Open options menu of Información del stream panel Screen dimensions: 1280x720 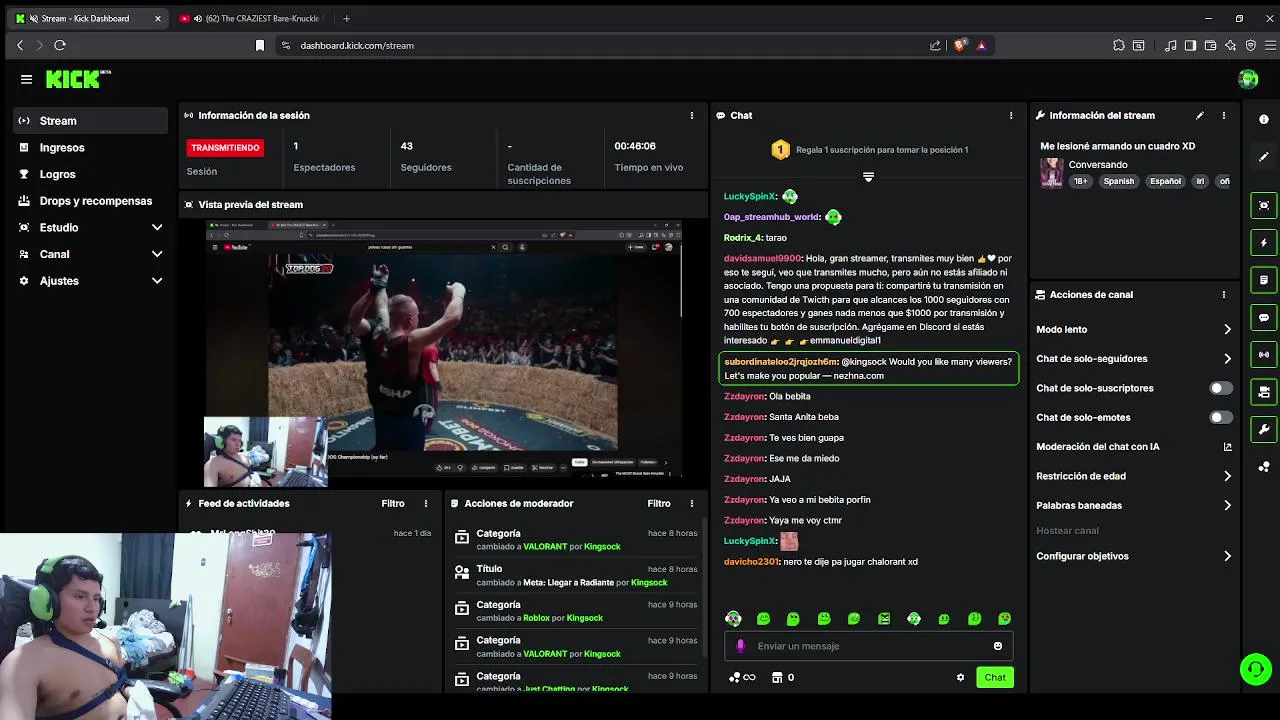point(1223,115)
